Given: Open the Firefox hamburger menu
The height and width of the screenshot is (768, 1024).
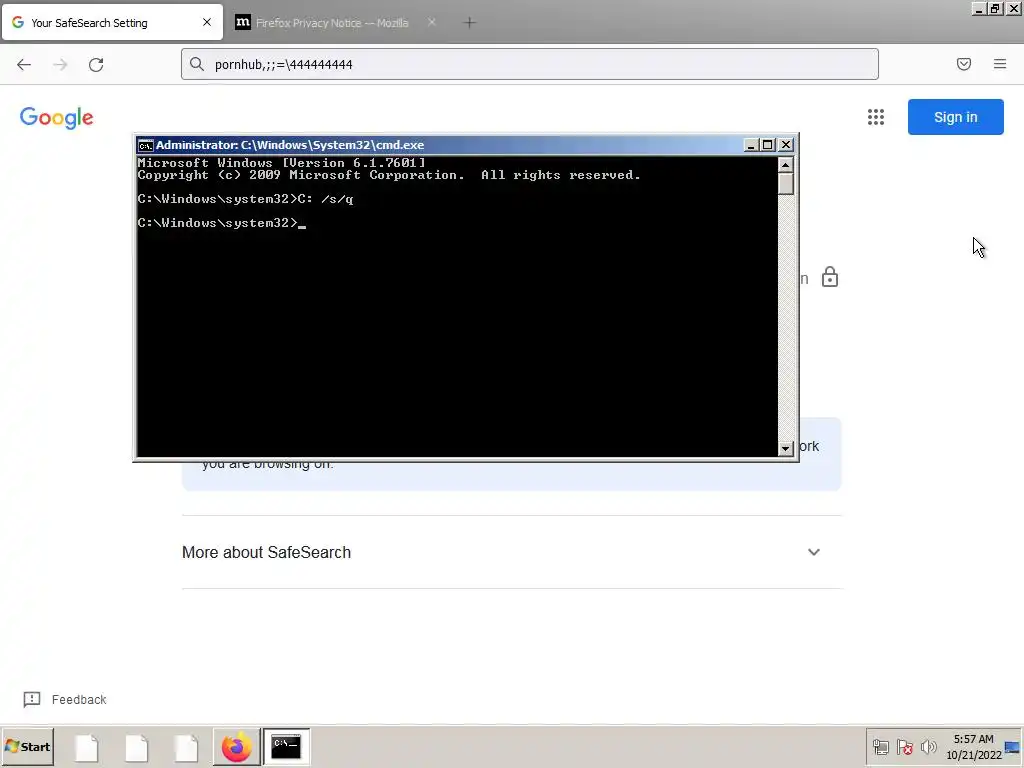Looking at the screenshot, I should [1000, 64].
